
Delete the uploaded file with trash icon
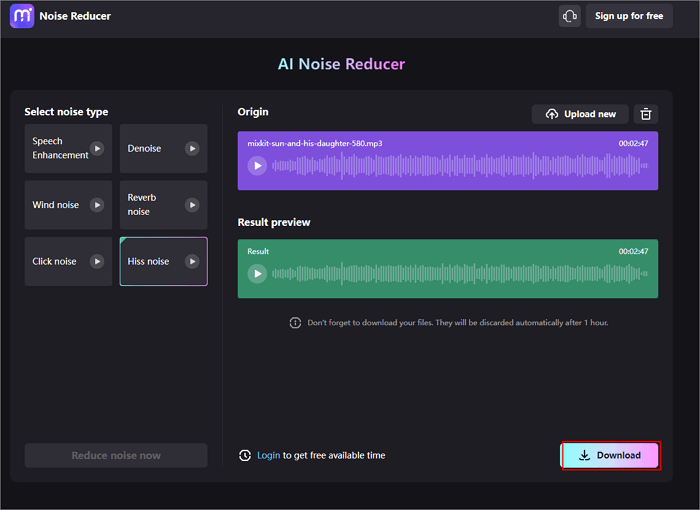pos(646,114)
